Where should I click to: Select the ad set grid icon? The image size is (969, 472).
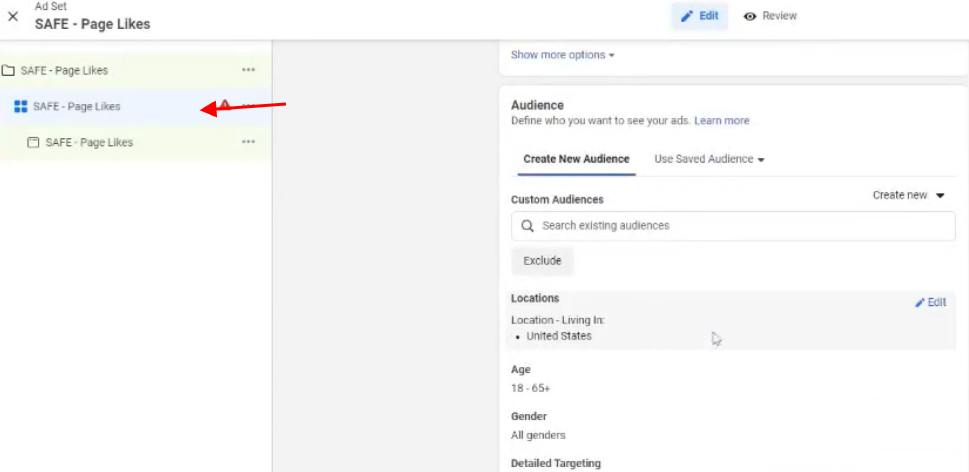pos(20,106)
